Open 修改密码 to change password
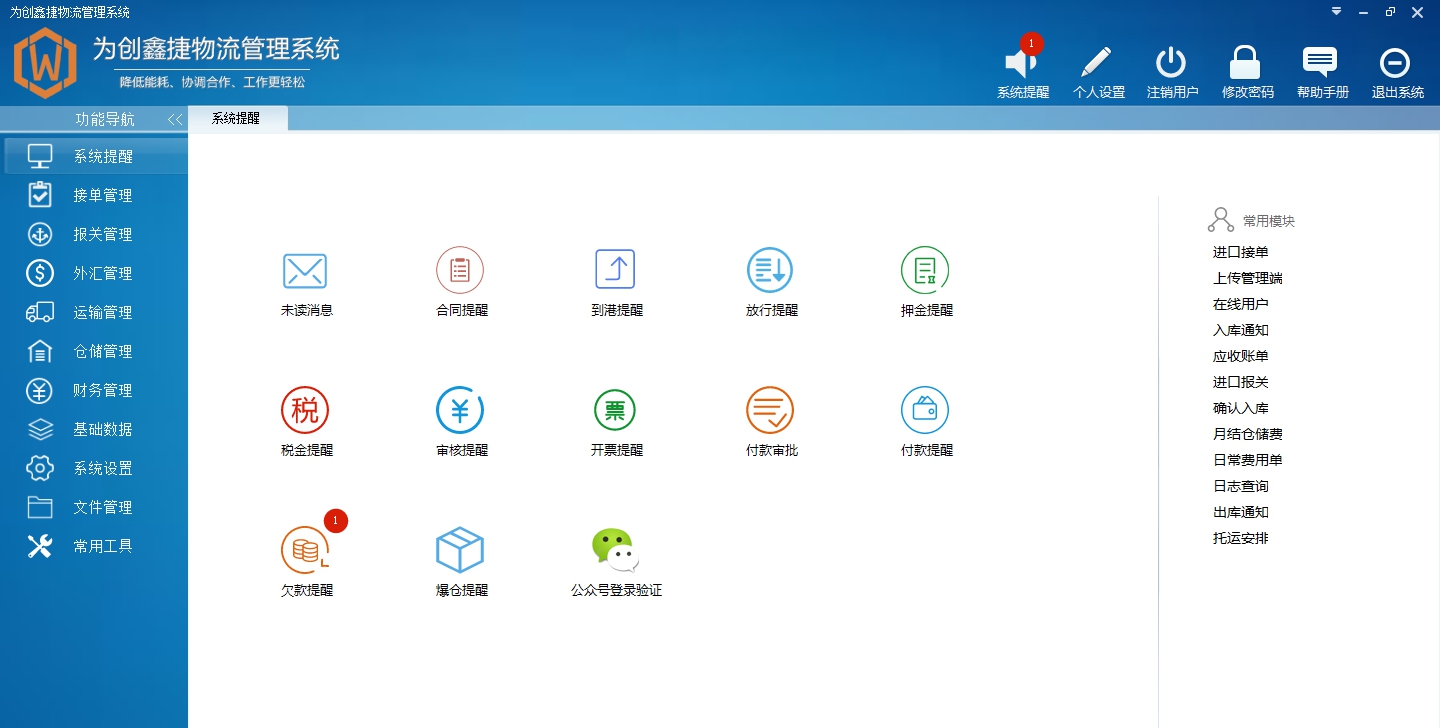 coord(1246,62)
